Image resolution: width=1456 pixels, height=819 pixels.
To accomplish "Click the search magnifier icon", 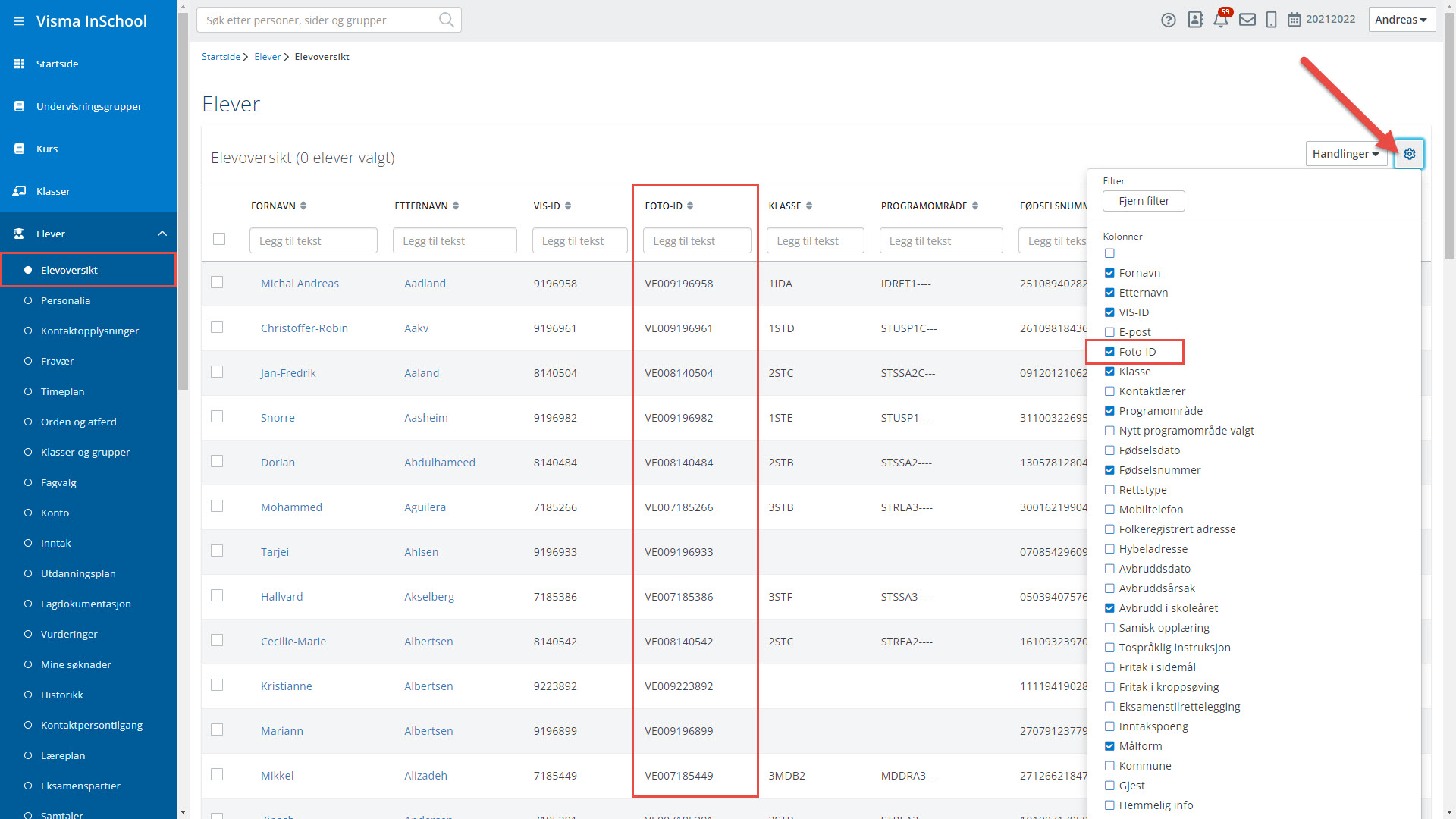I will click(447, 20).
